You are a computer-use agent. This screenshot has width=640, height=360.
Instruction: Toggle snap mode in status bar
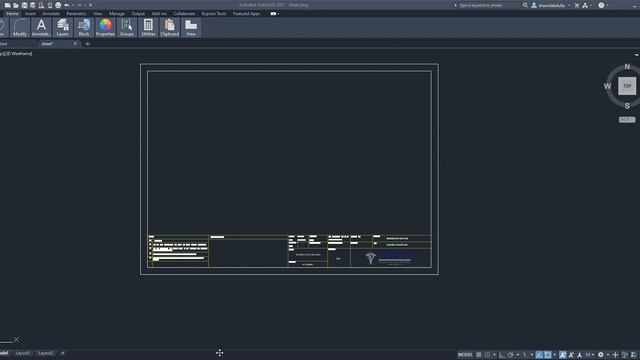click(x=487, y=355)
